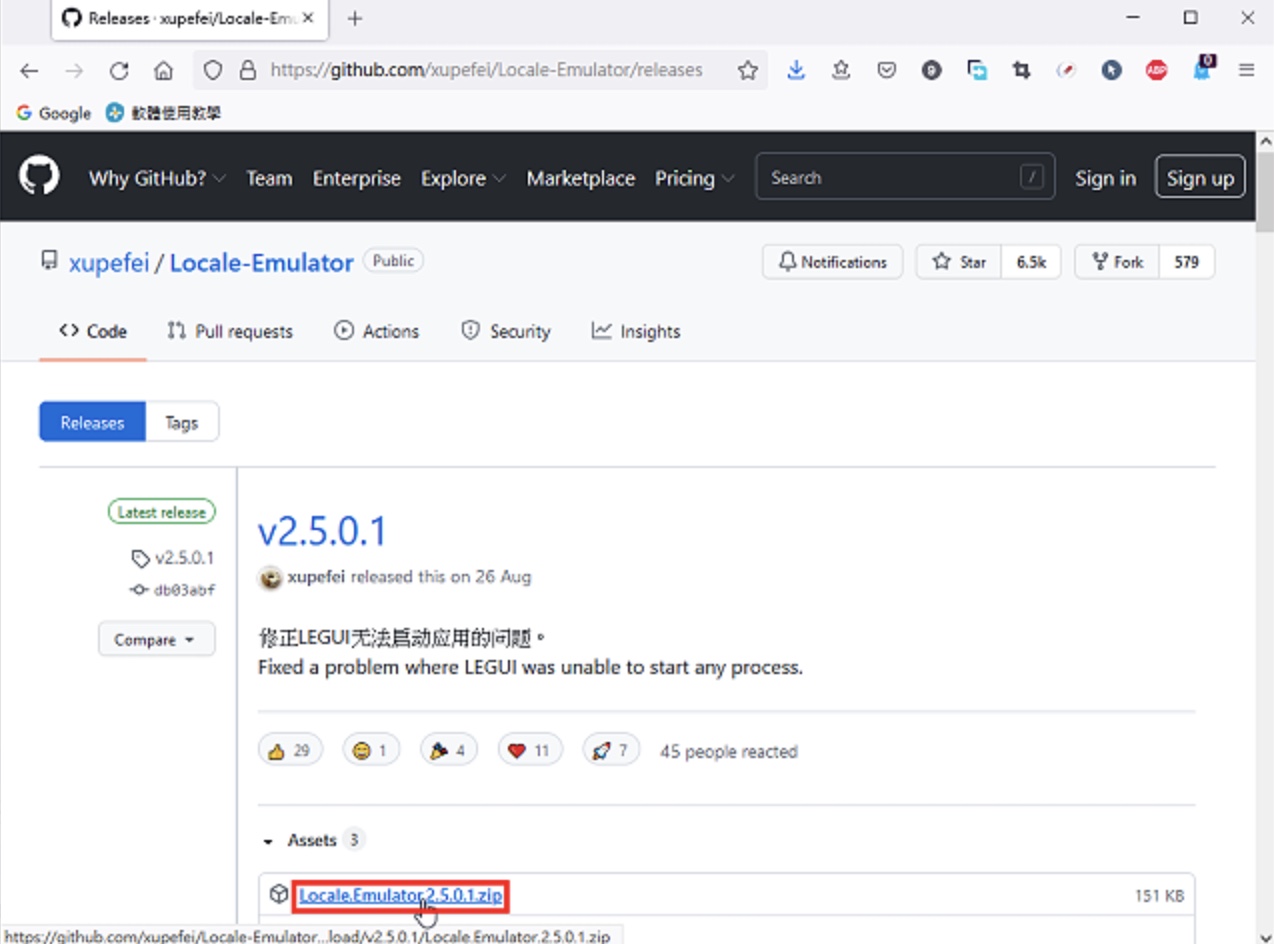This screenshot has height=944, width=1274.
Task: Expand the Why GitHub? menu
Action: pyautogui.click(x=157, y=178)
